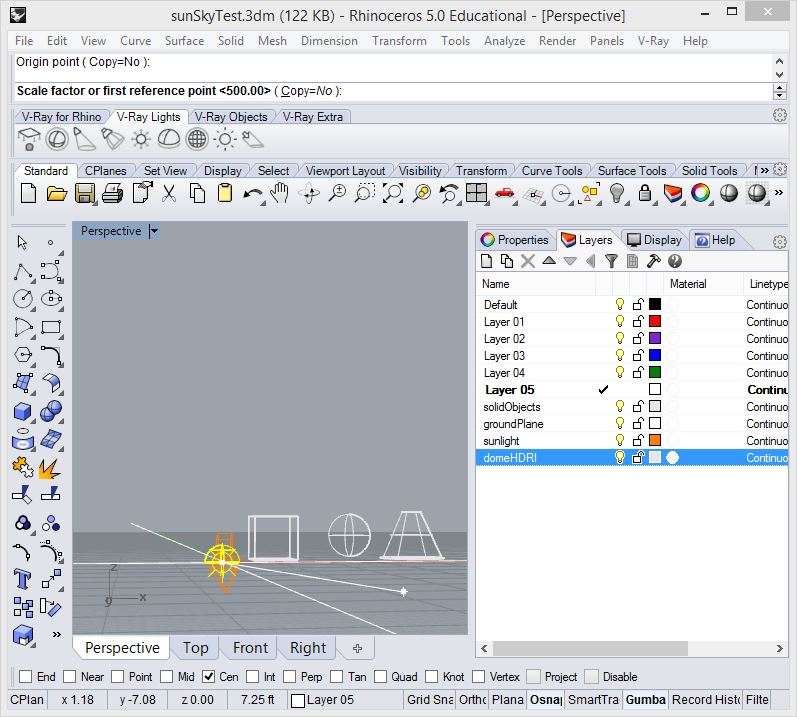The image size is (797, 717).
Task: Click the Layers panel horizontal scrollbar
Action: click(590, 648)
